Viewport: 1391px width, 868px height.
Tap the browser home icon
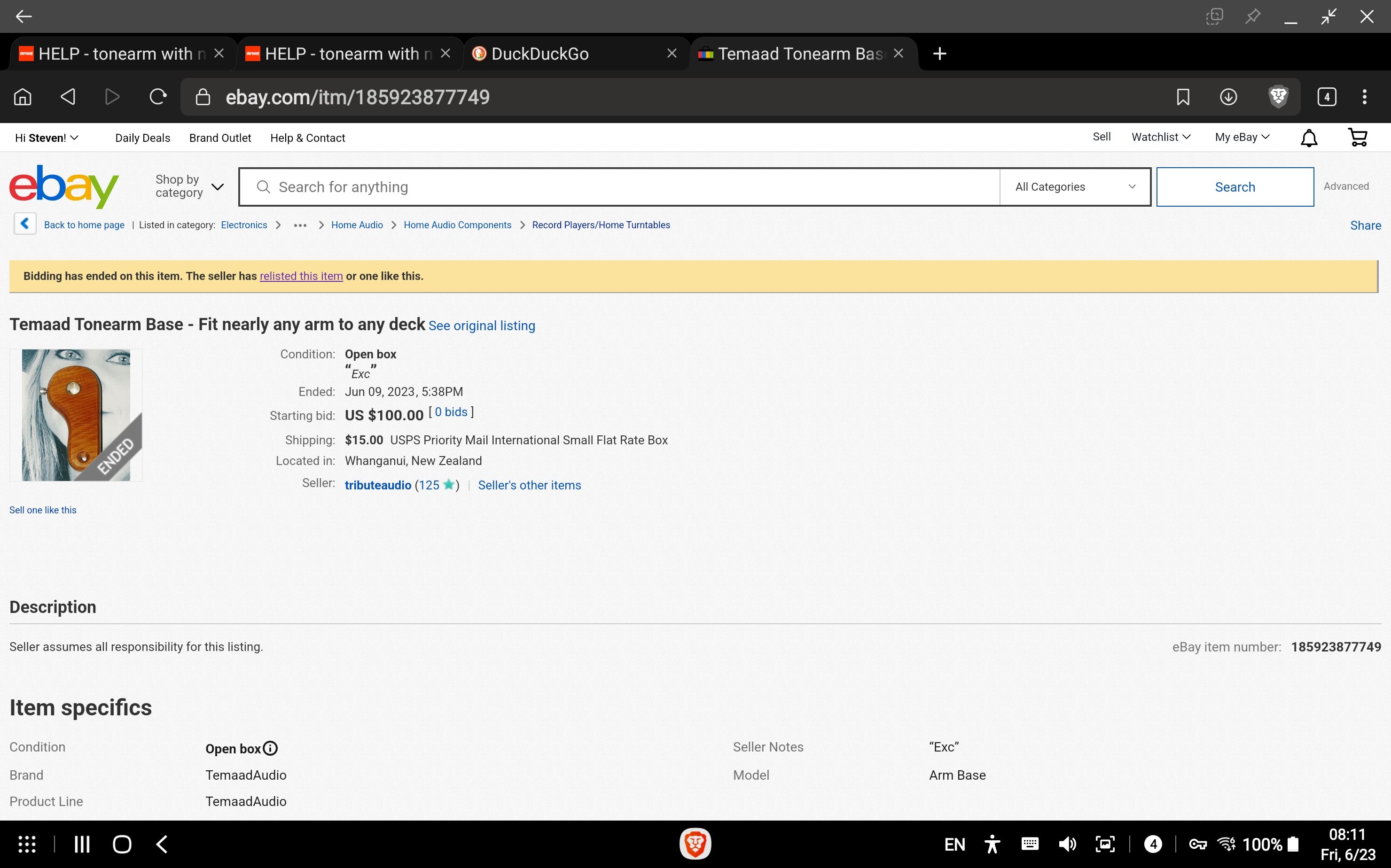23,97
